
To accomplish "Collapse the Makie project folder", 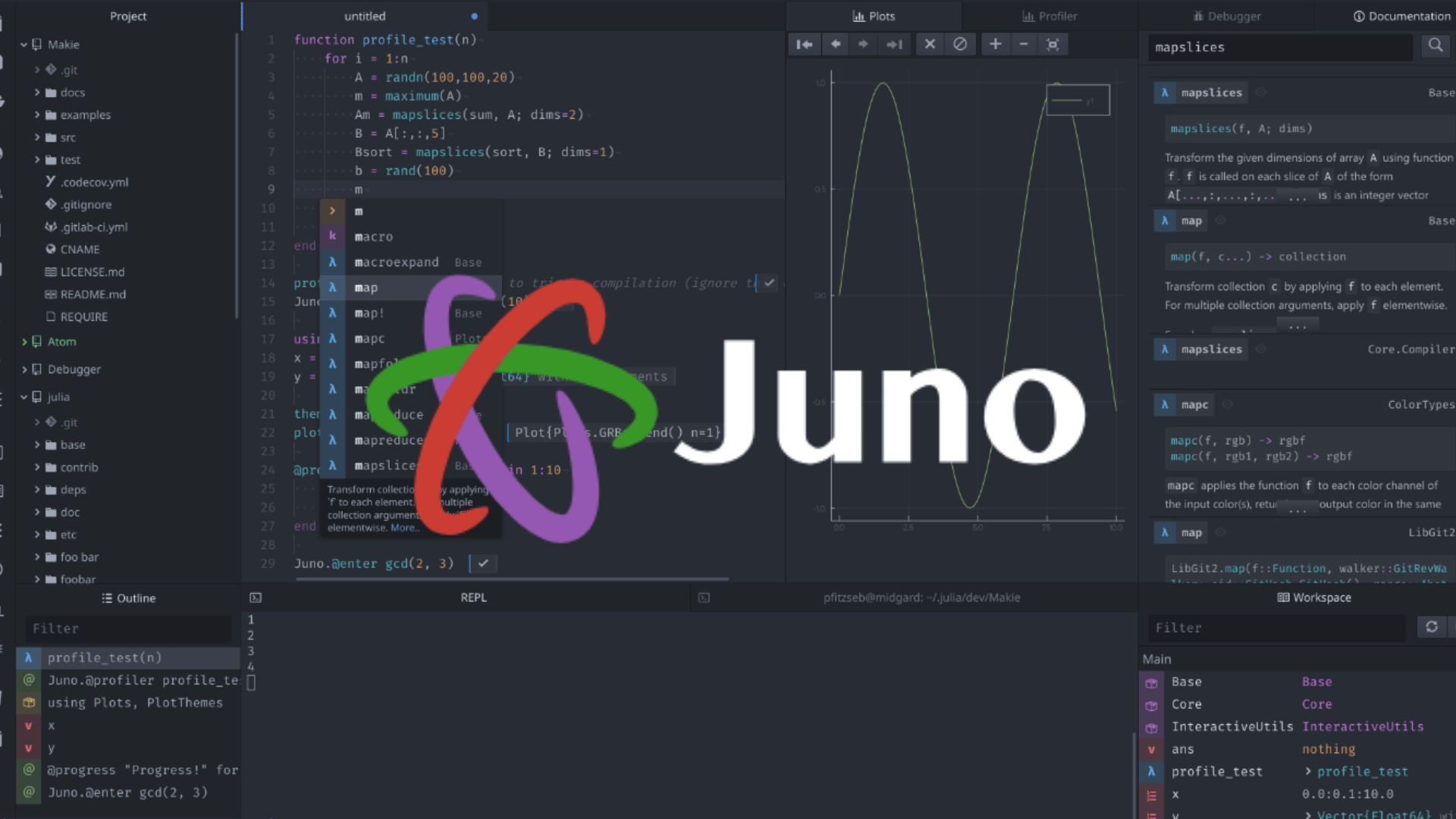I will [x=24, y=45].
